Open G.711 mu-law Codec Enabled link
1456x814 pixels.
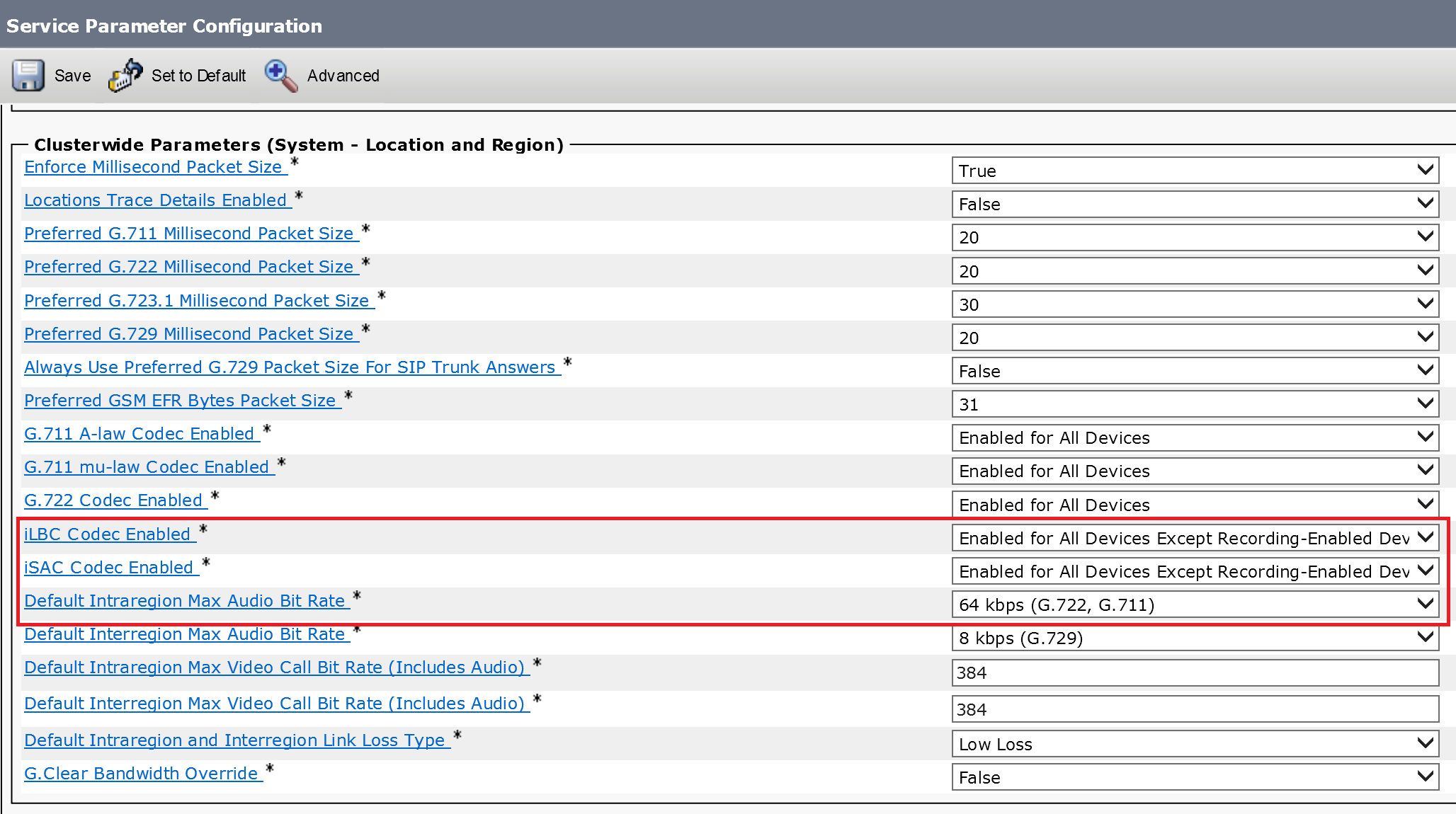[149, 467]
